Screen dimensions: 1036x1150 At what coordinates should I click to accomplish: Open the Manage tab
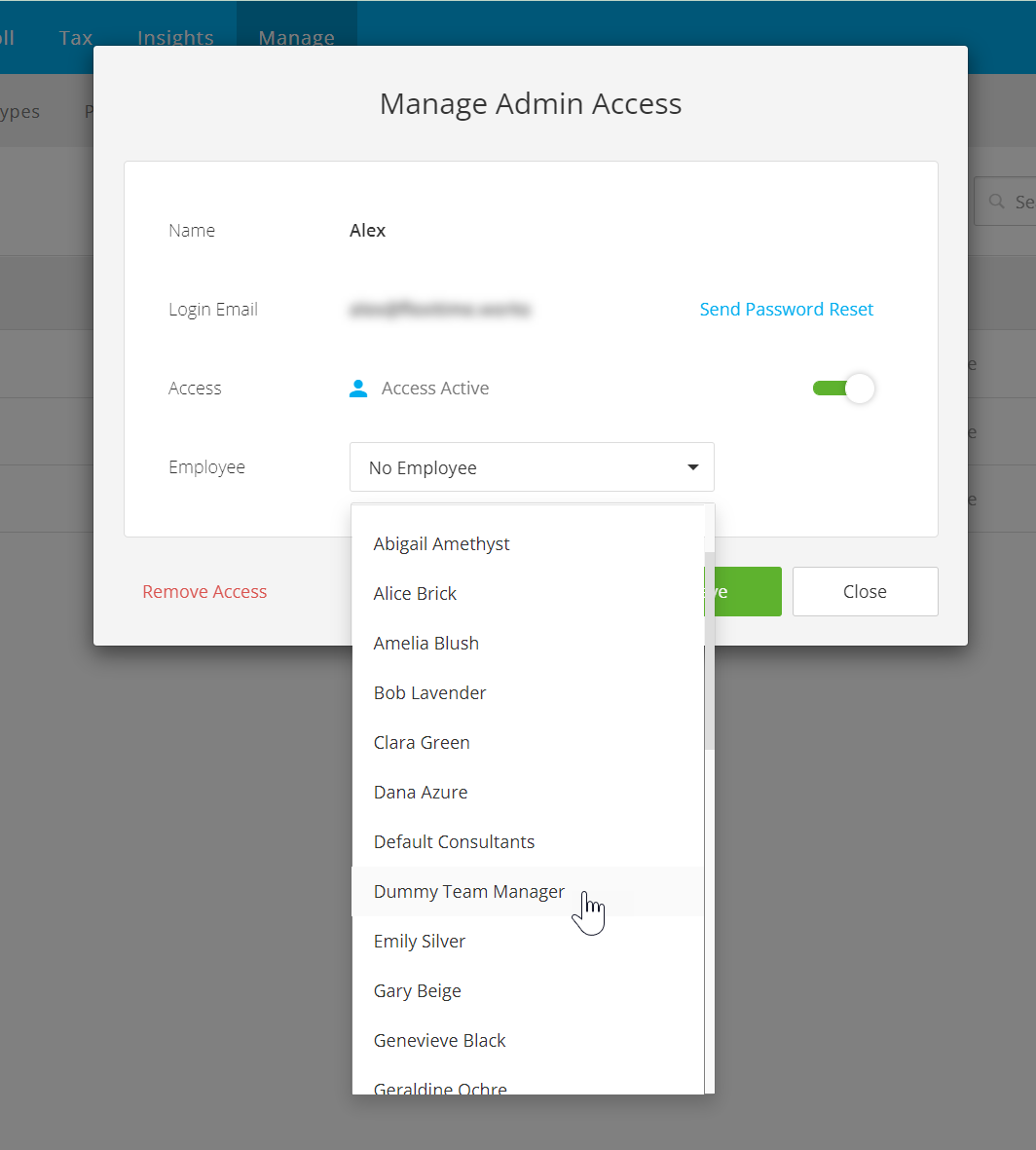pos(296,37)
